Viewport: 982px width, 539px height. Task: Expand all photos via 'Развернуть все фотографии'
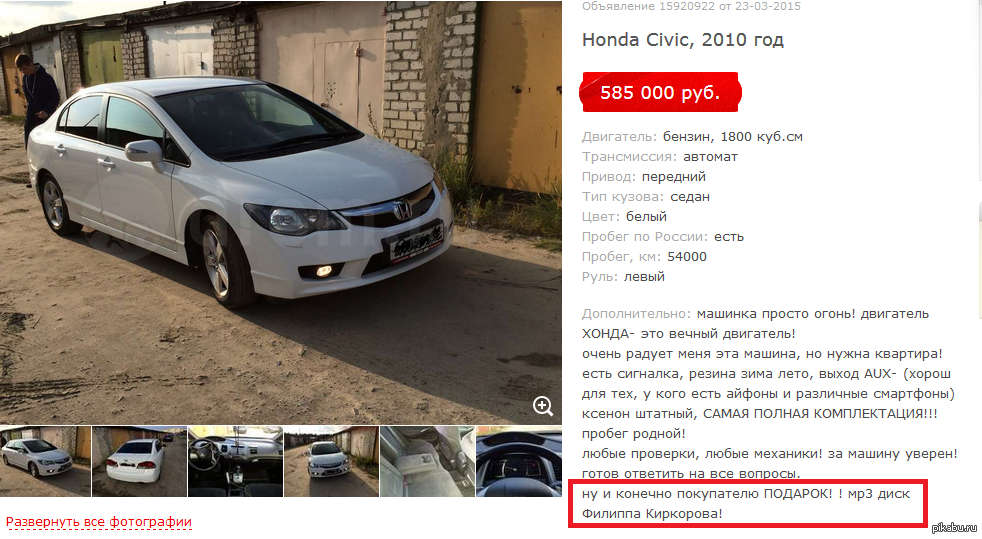99,521
